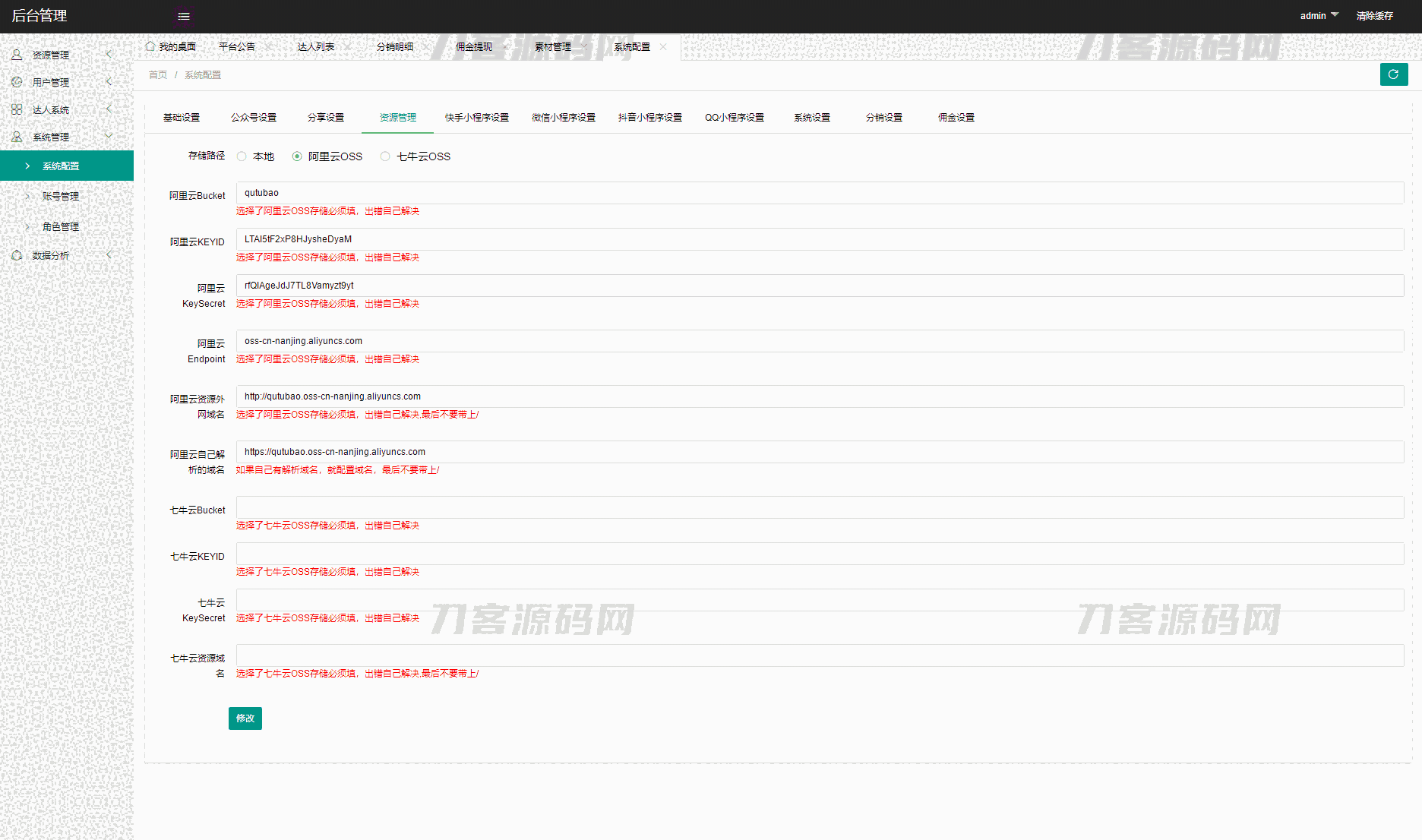
Task: Focus the 阿里云 KeySecret input field
Action: (820, 286)
